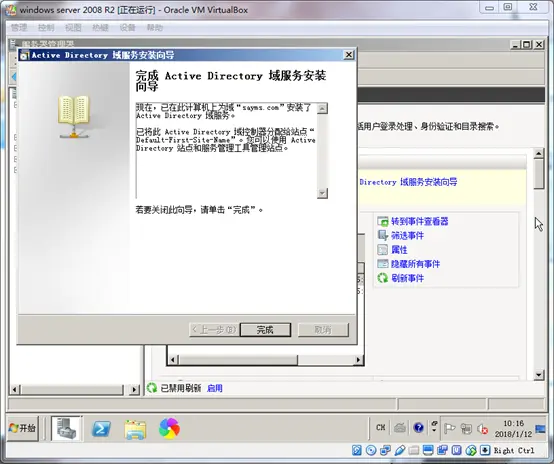Image resolution: width=554 pixels, height=464 pixels.
Task: Click the VirtualBox keyboard capture arrow icon
Action: coord(485,450)
